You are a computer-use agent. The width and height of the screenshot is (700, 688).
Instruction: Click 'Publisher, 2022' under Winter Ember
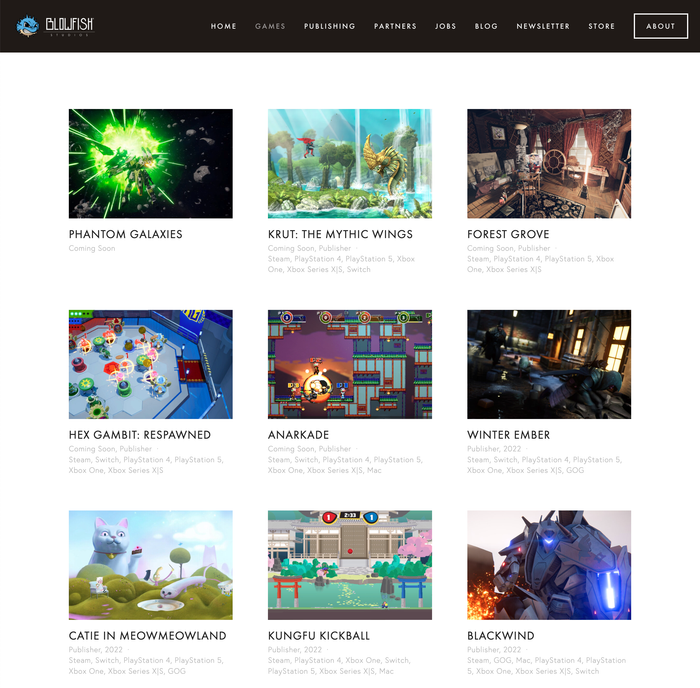494,449
